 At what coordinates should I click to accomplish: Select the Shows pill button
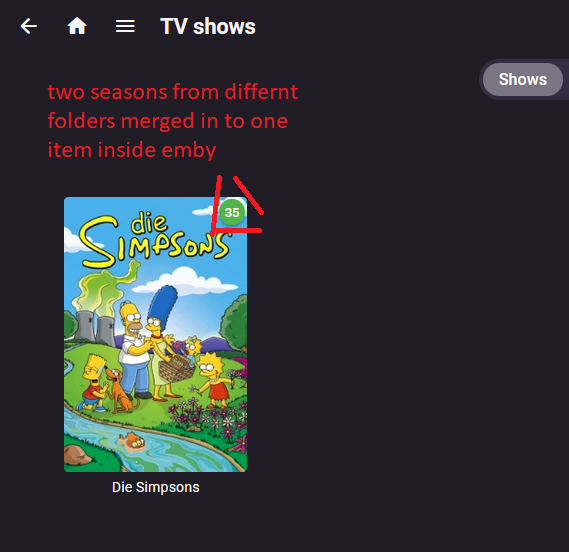point(523,79)
